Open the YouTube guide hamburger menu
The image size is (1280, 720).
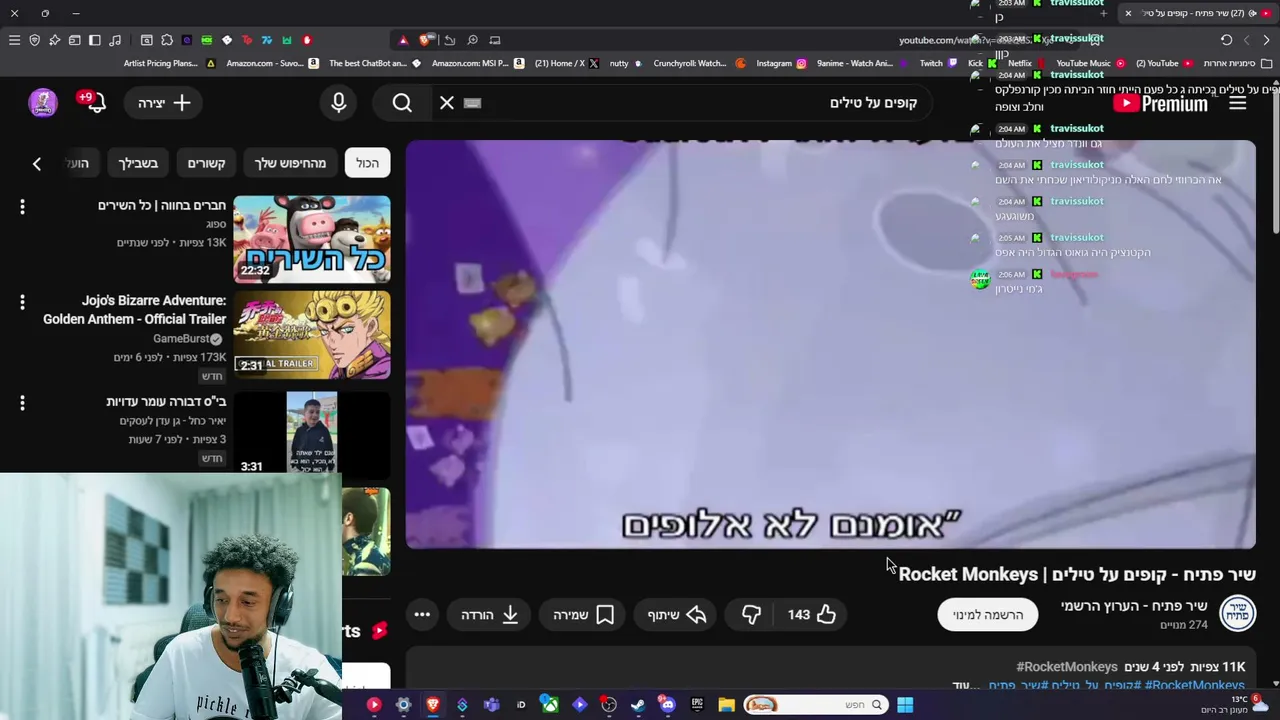[x=1238, y=102]
